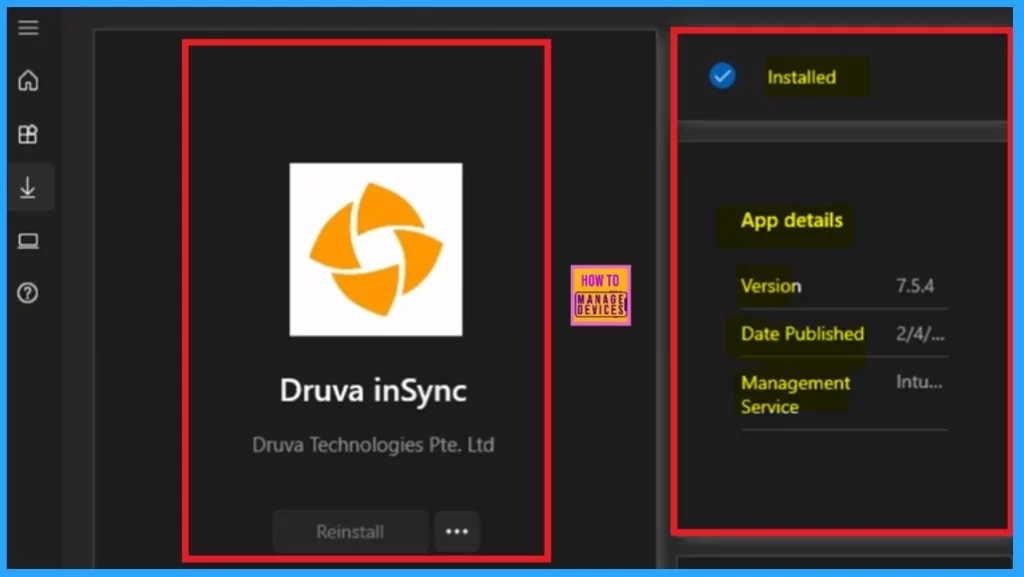Click the Druva inSync app title

374,390
